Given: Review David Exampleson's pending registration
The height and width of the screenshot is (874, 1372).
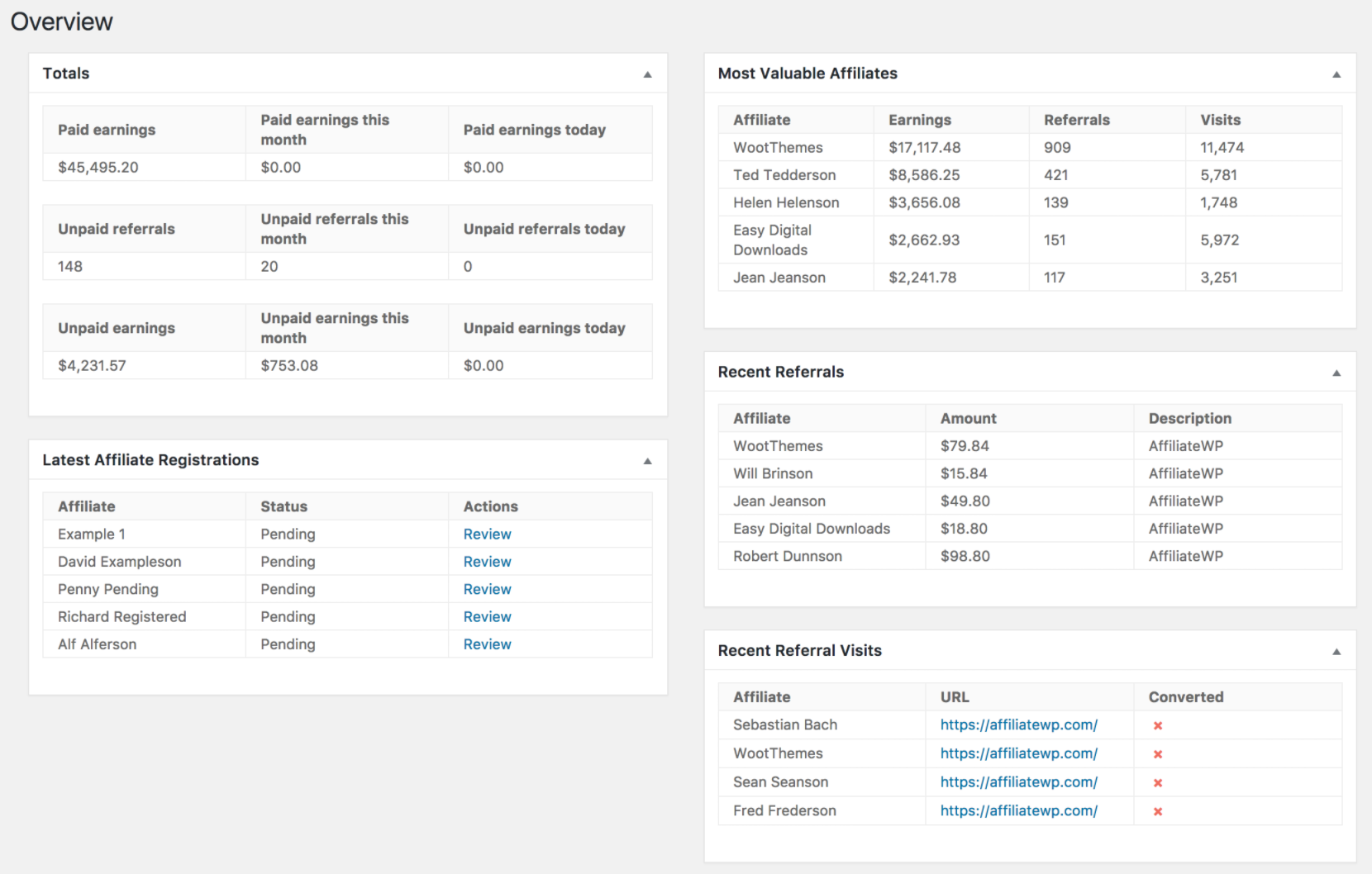Looking at the screenshot, I should pyautogui.click(x=487, y=562).
